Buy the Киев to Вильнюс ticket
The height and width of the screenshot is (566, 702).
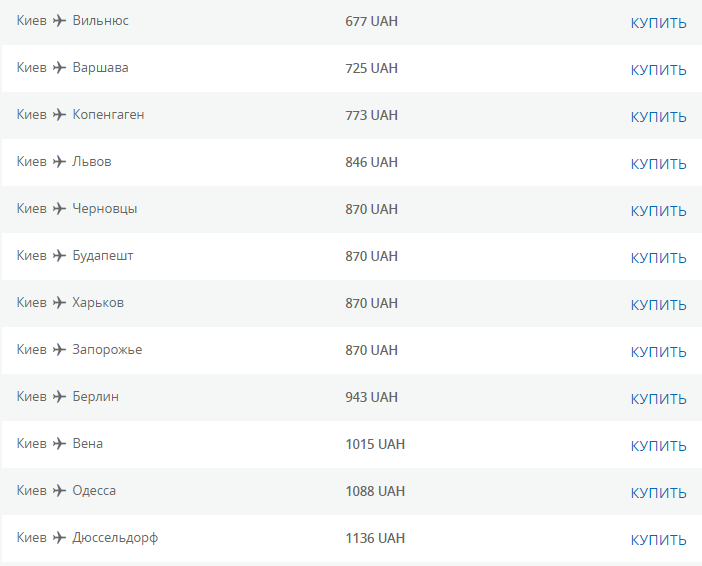pos(658,23)
